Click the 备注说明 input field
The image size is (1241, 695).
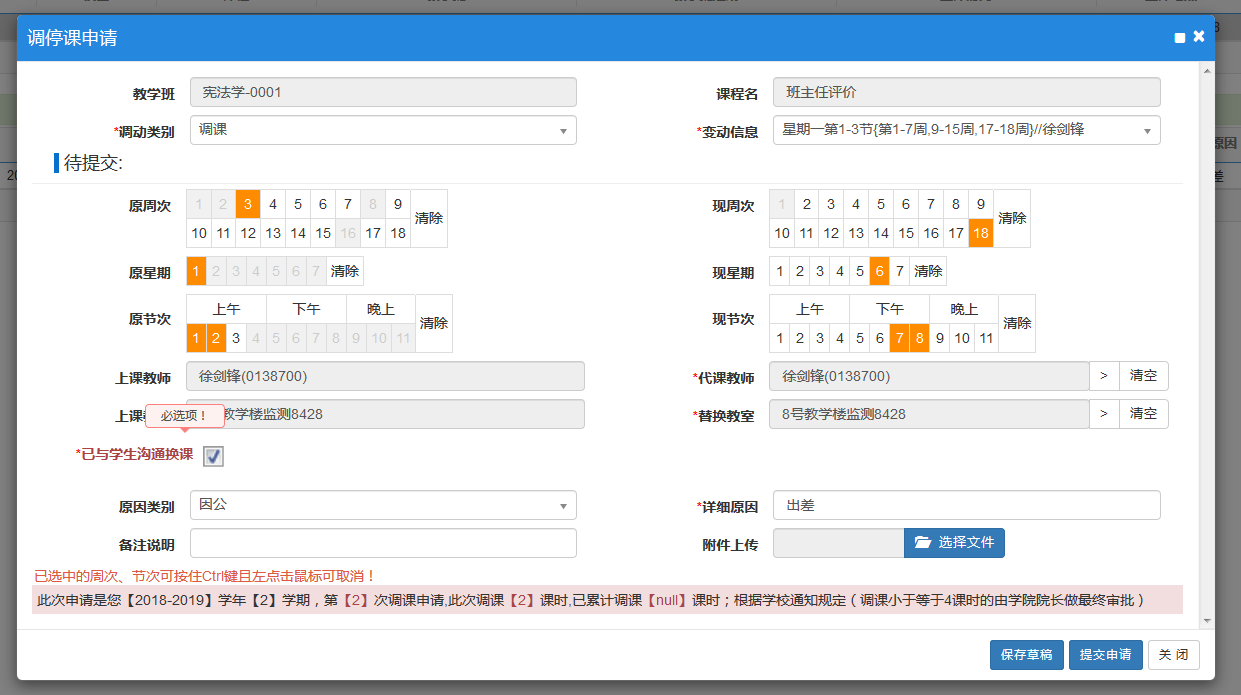383,543
